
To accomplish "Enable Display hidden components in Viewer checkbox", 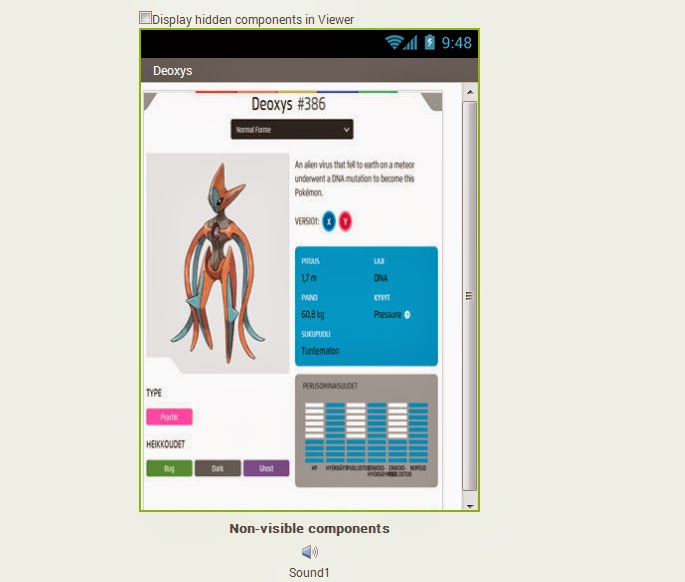I will click(x=145, y=18).
